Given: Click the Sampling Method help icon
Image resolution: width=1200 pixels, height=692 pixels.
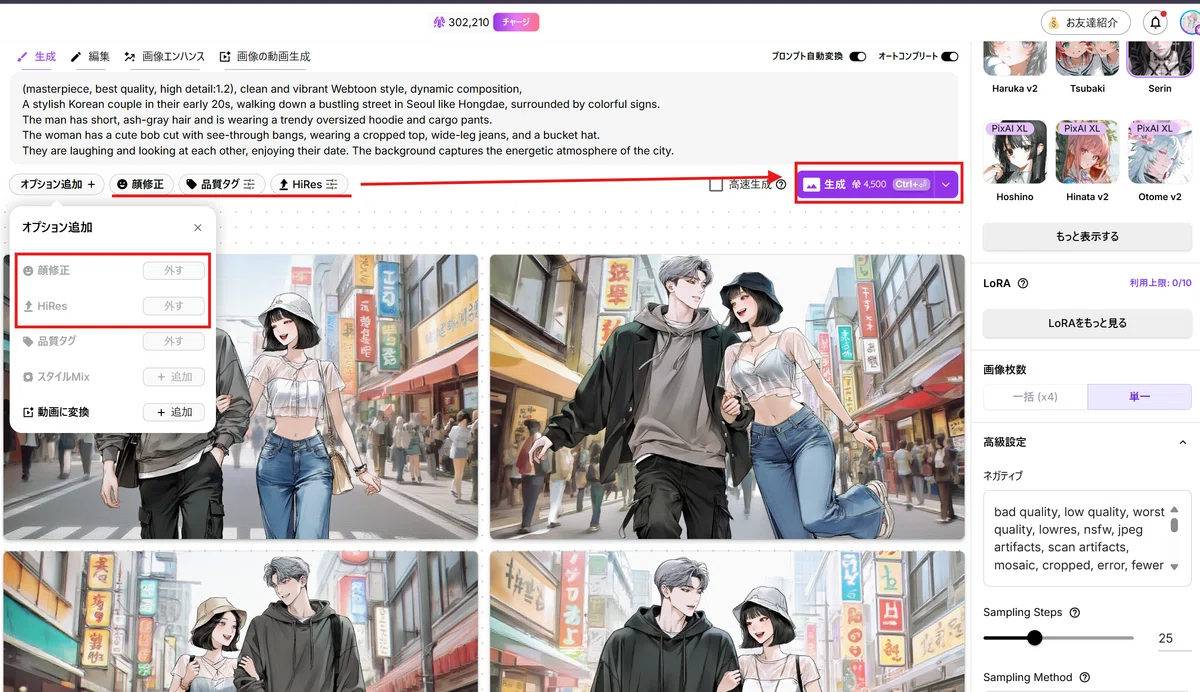Looking at the screenshot, I should 1084,677.
